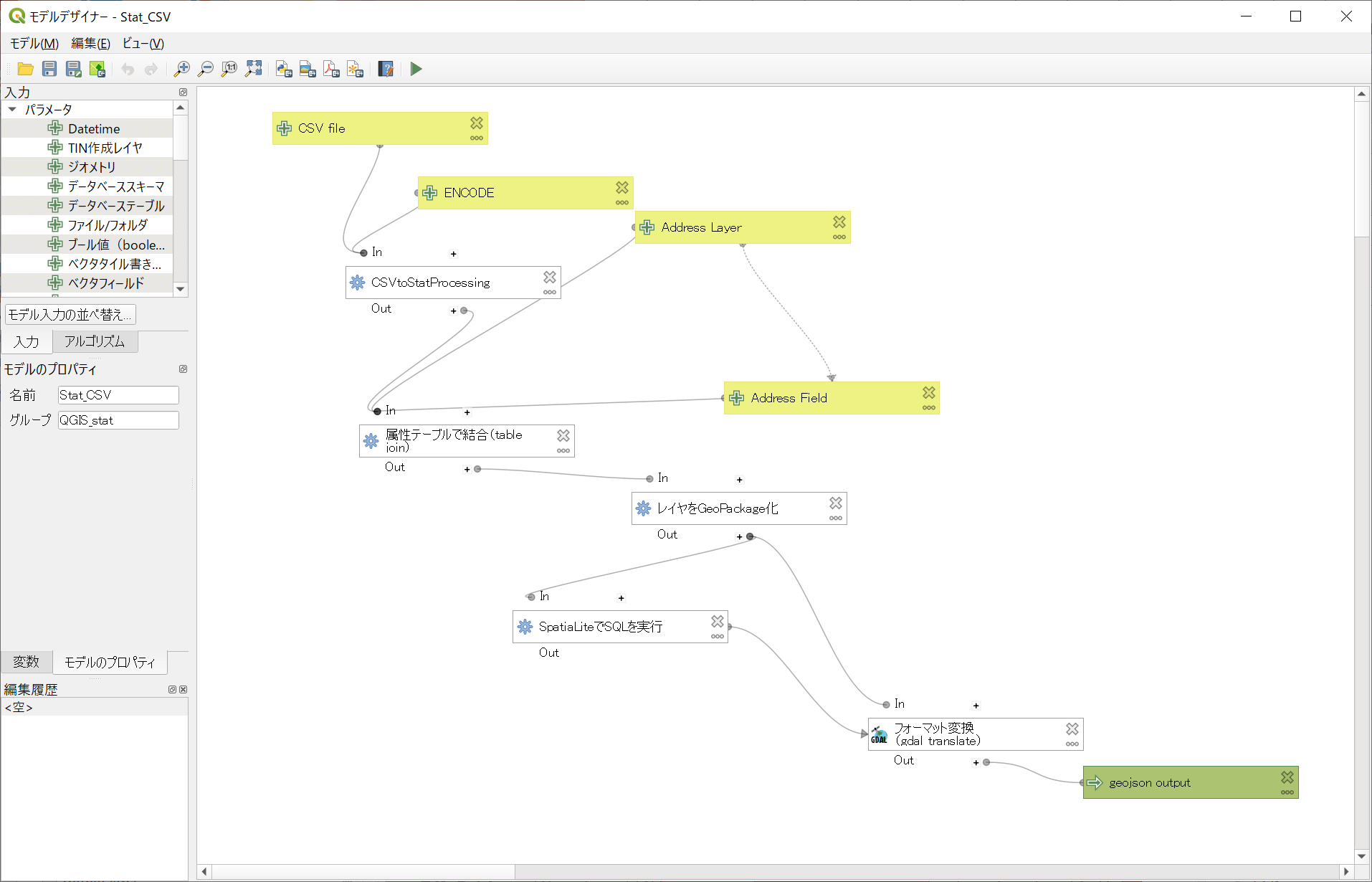Export model as image

coord(308,69)
